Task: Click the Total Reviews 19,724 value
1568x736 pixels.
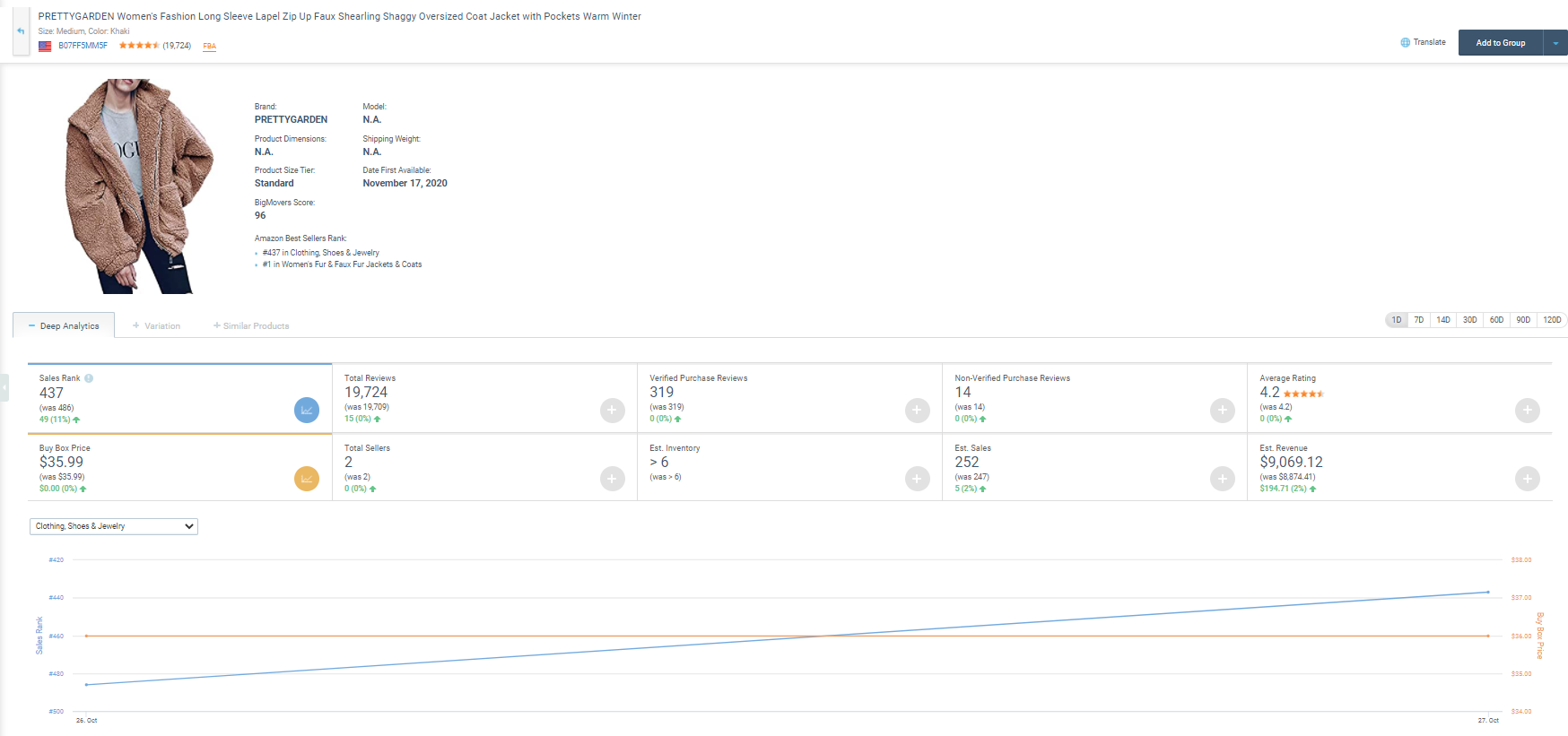Action: [366, 393]
